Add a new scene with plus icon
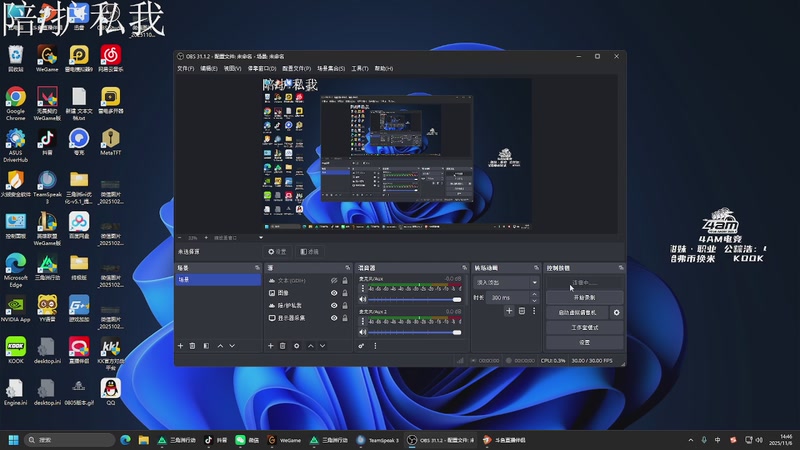Image resolution: width=800 pixels, height=450 pixels. click(x=180, y=346)
